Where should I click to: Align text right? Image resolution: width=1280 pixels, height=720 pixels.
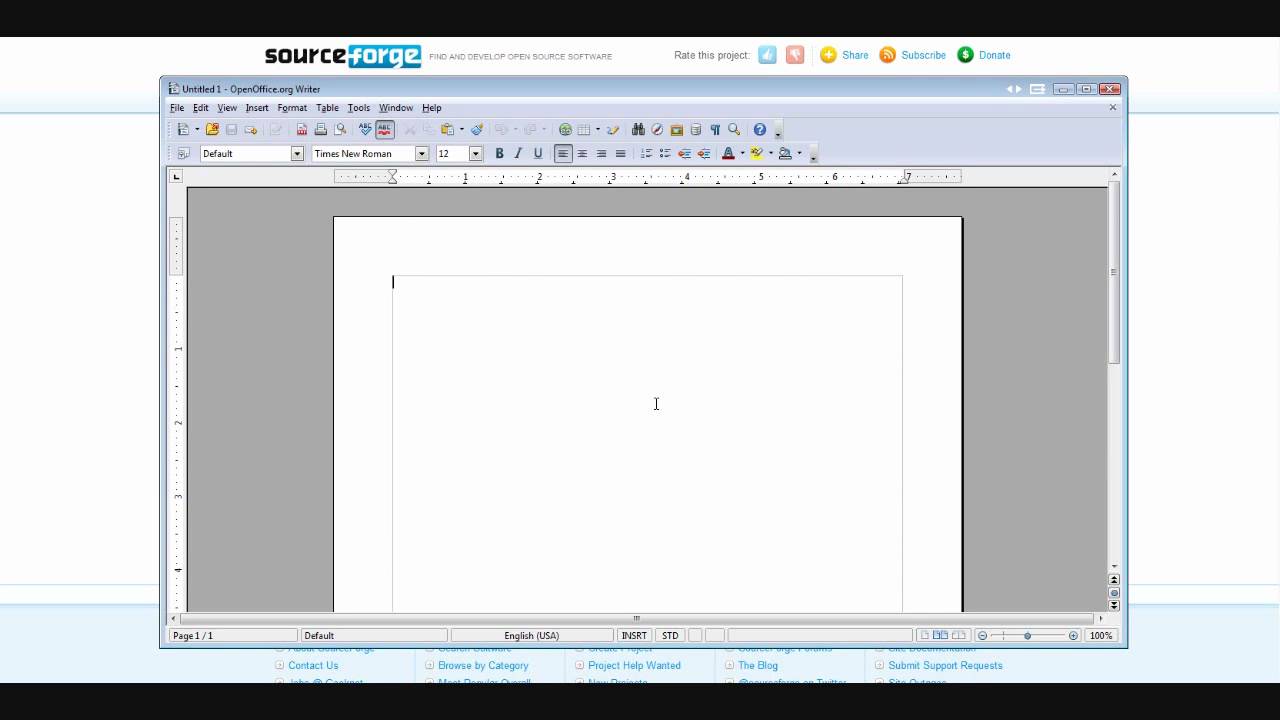[x=601, y=153]
